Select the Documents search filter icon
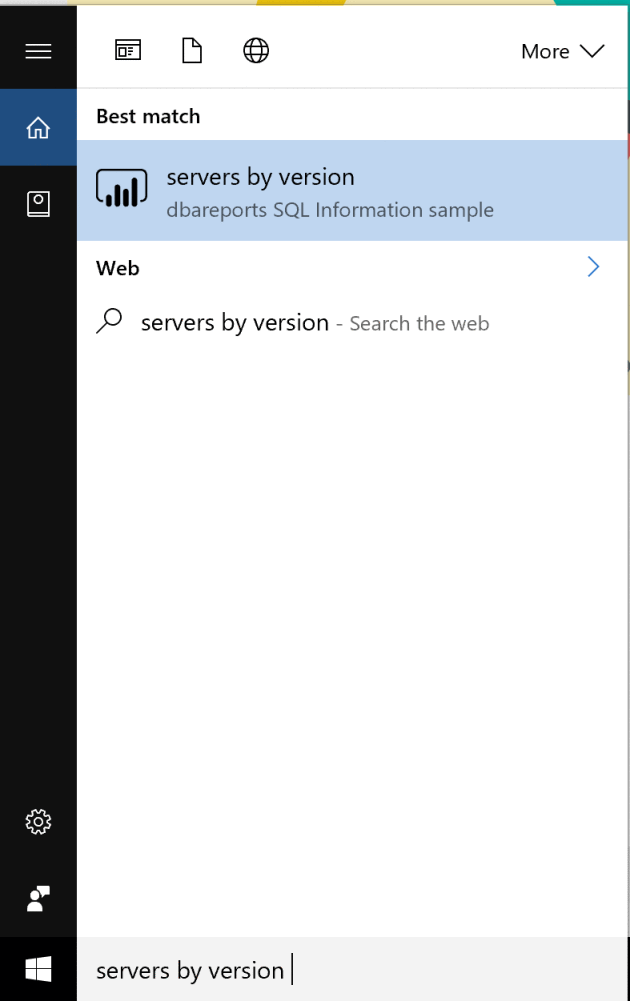 192,50
